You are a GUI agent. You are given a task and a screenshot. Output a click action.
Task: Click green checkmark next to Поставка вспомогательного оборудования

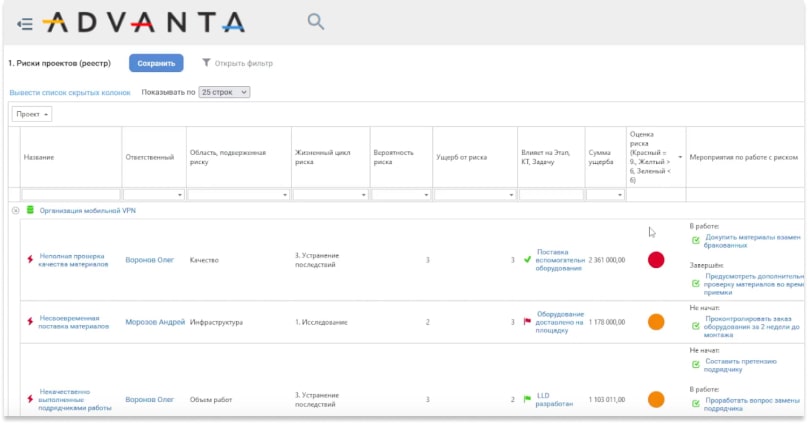coord(527,260)
